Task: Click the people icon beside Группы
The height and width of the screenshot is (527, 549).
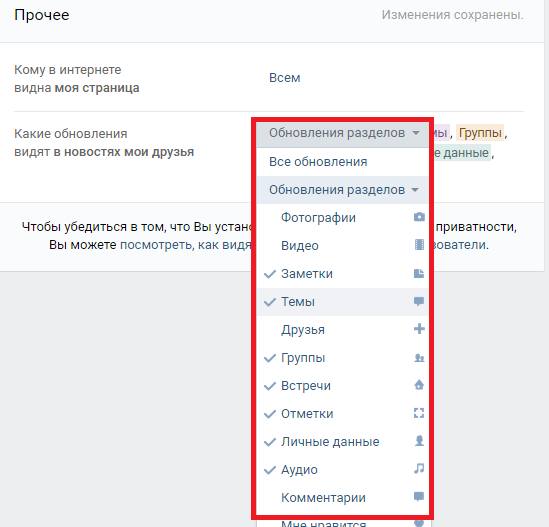Action: pyautogui.click(x=419, y=358)
